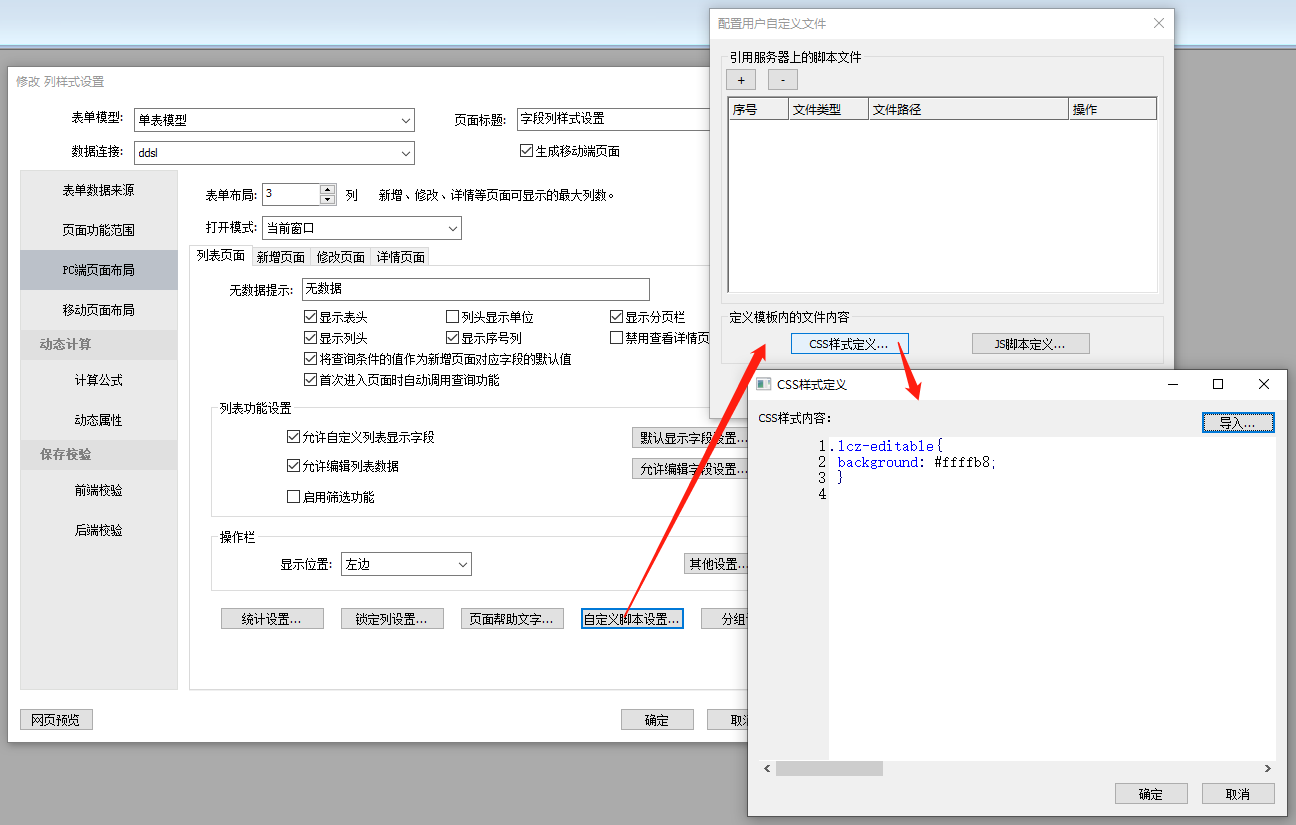1296x825 pixels.
Task: Select 移动页面布局 in the left sidebar
Action: tap(98, 310)
